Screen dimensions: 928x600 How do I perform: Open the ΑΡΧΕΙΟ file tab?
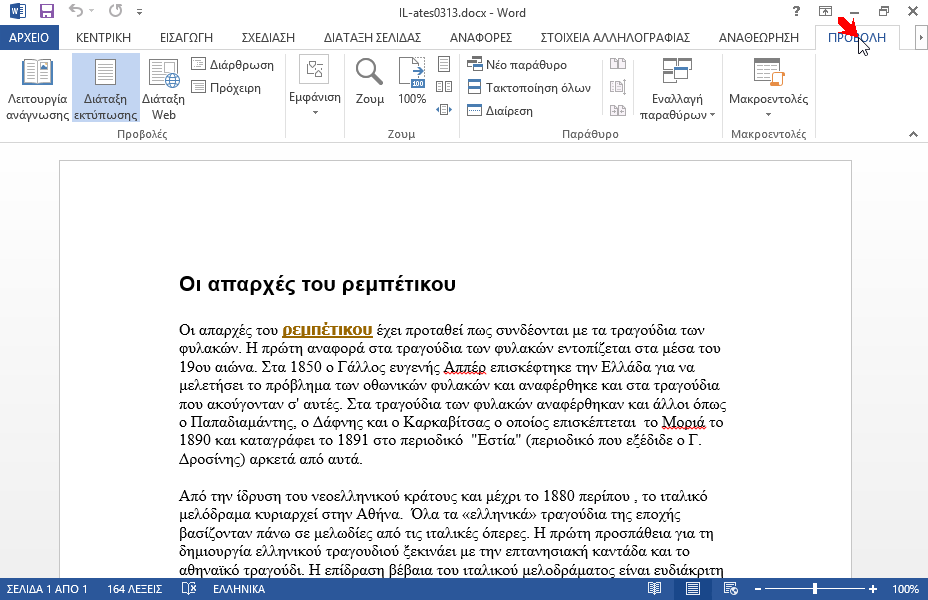29,37
